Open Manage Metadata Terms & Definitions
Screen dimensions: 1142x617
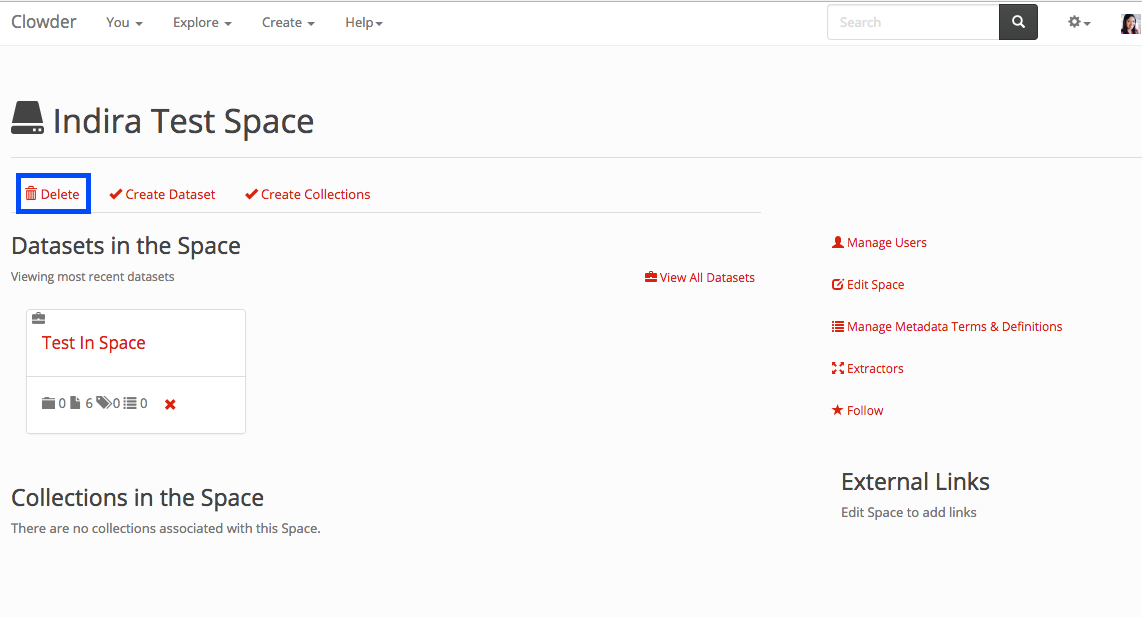point(946,326)
